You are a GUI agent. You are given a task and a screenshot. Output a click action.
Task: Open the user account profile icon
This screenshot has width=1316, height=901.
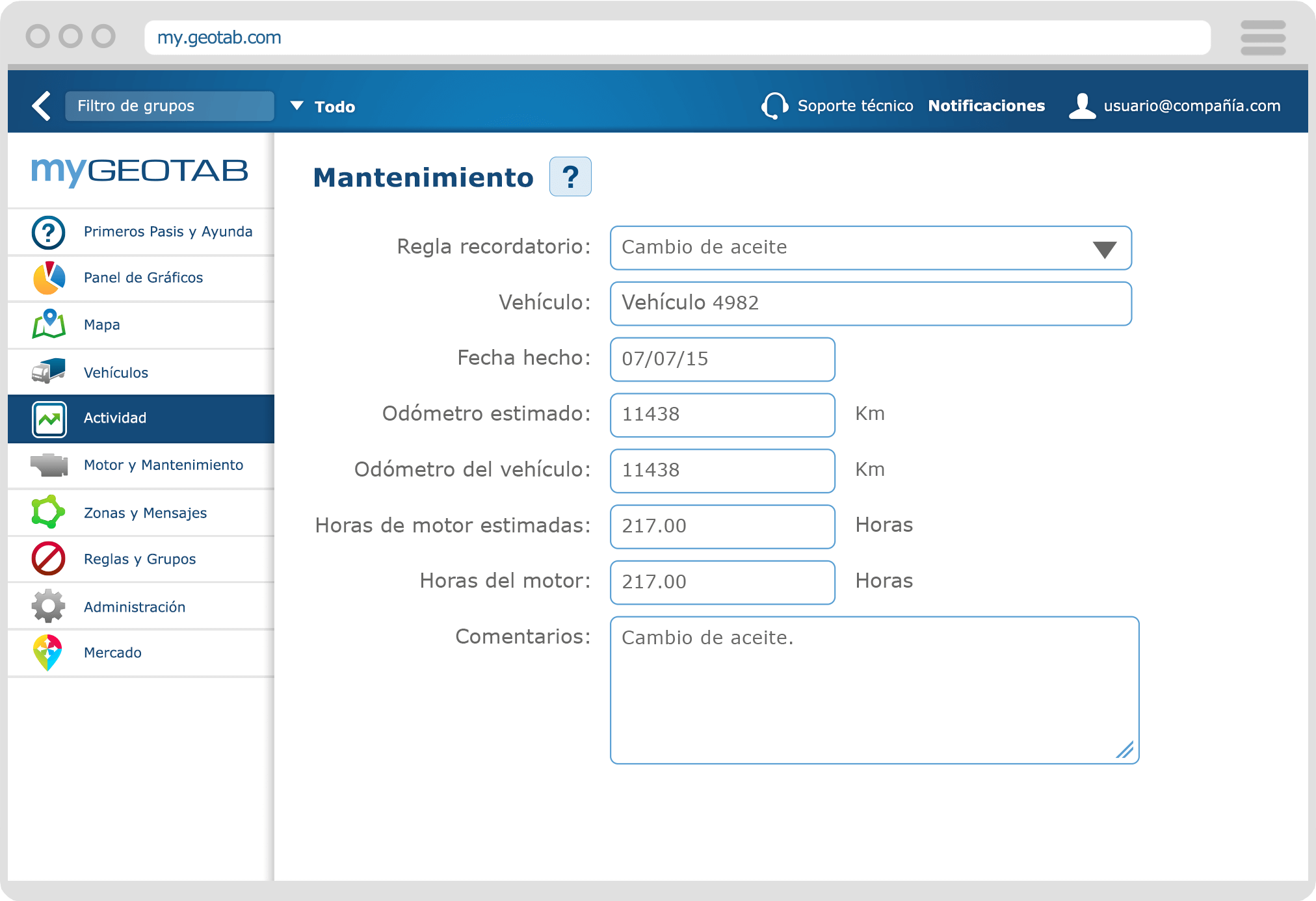click(x=1083, y=105)
